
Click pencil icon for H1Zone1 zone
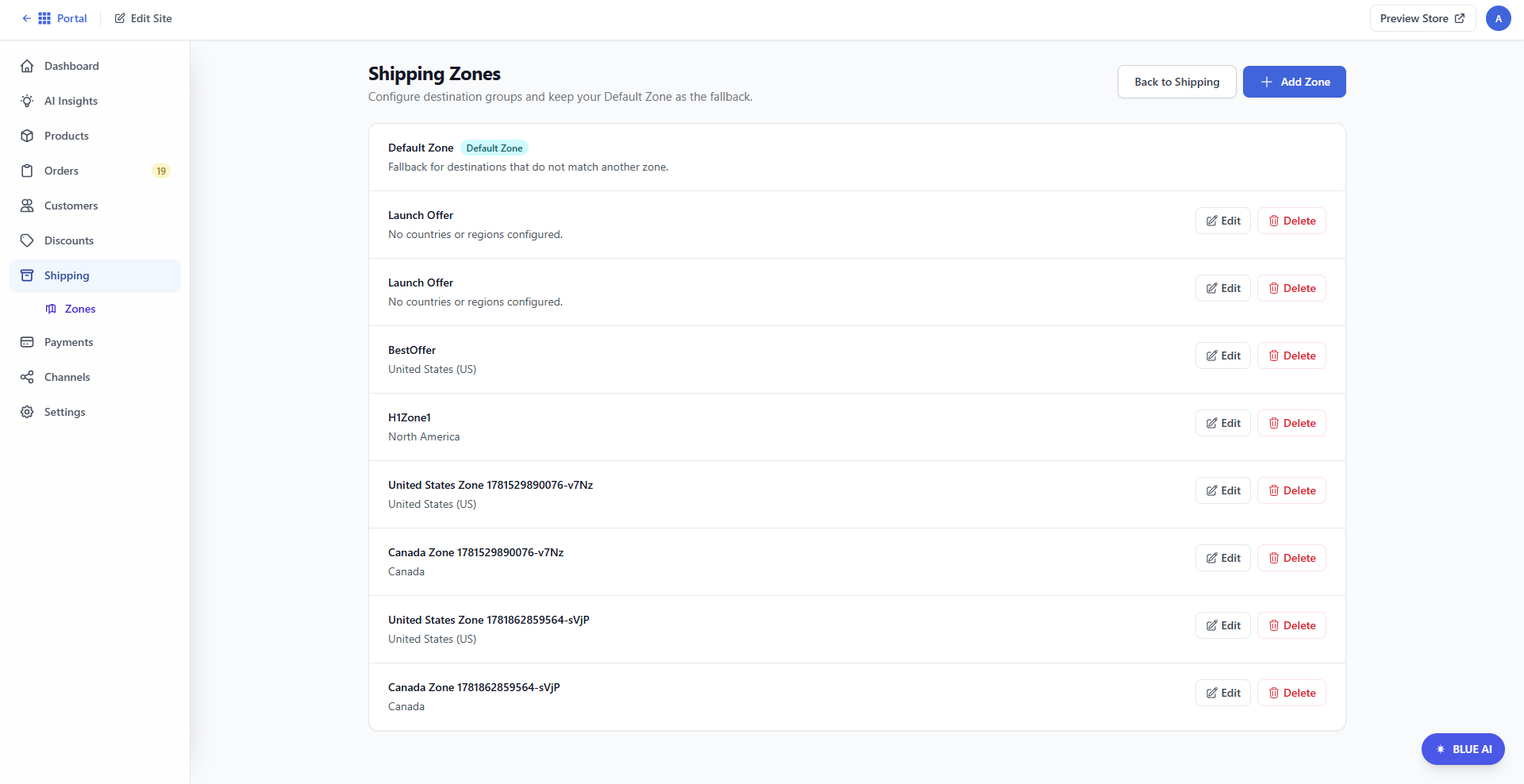coord(1212,423)
